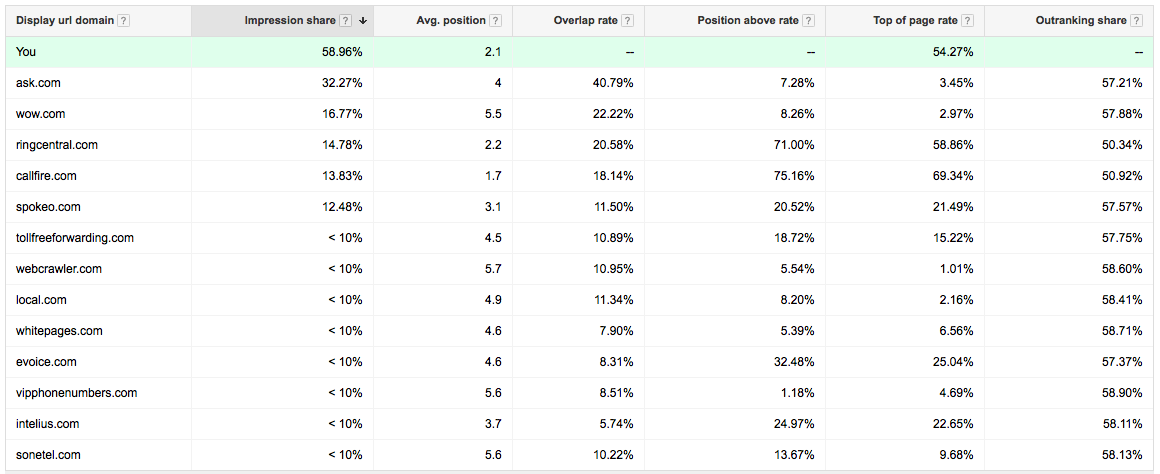Screen dimensions: 1160x474
Task: Select the callfire.com row
Action: pos(580,176)
